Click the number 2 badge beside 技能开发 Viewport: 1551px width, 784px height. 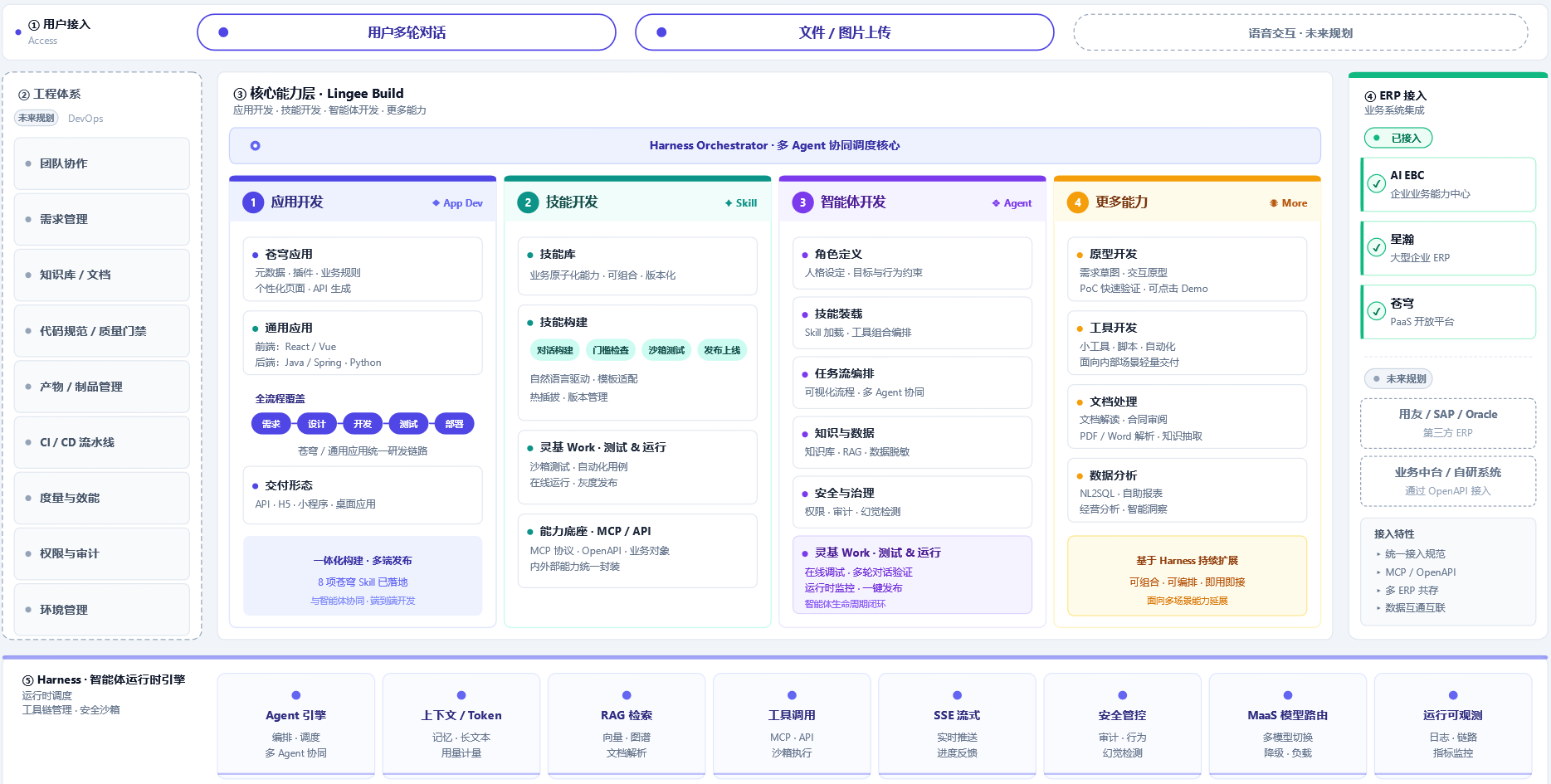528,202
